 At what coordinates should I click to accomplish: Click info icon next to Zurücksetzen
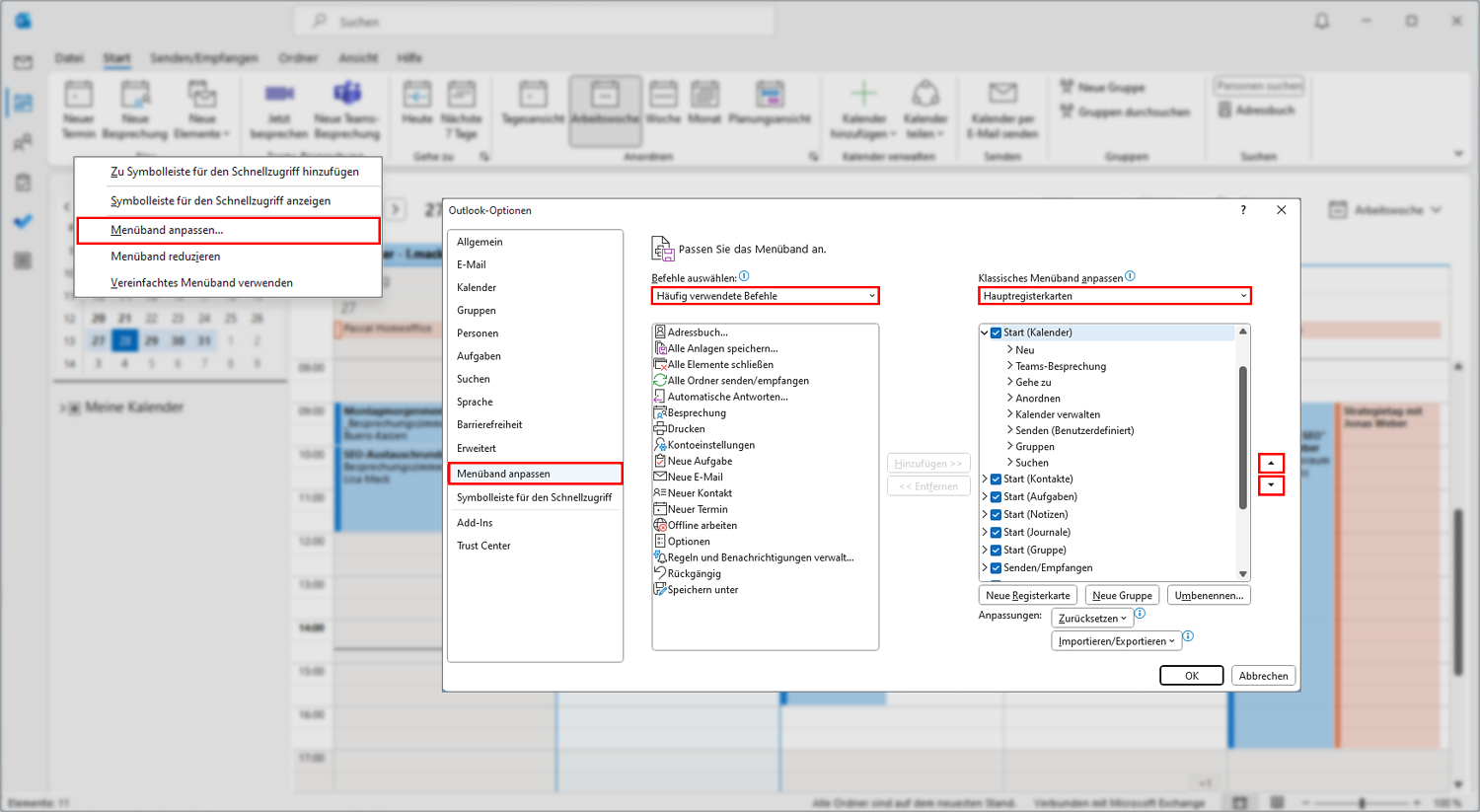click(x=1140, y=614)
